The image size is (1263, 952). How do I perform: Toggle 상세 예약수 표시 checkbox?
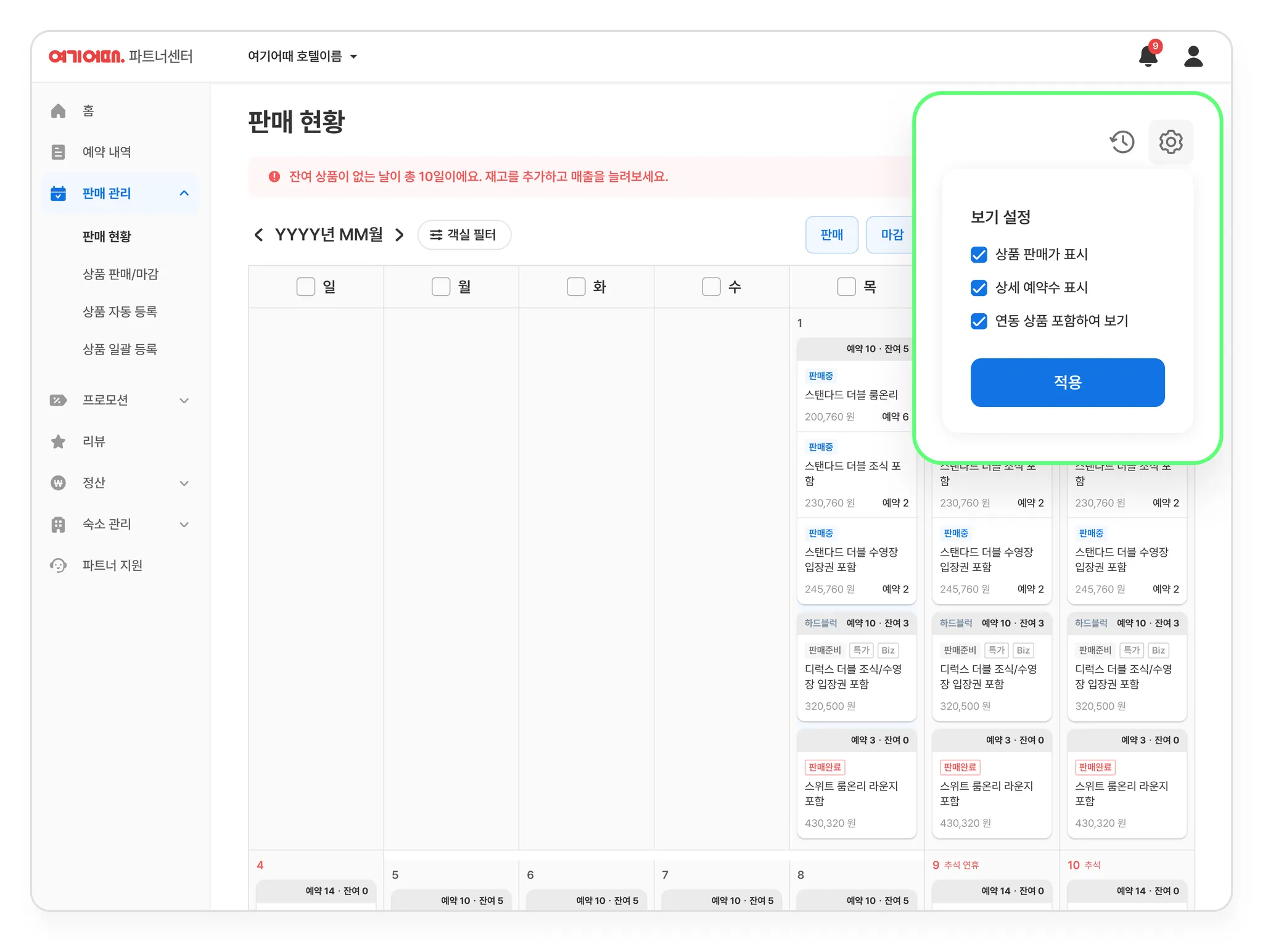point(979,288)
